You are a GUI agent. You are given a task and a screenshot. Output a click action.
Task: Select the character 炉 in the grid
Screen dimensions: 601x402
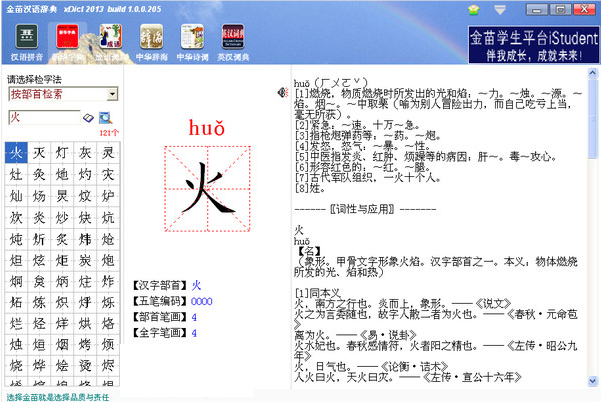coord(108,196)
